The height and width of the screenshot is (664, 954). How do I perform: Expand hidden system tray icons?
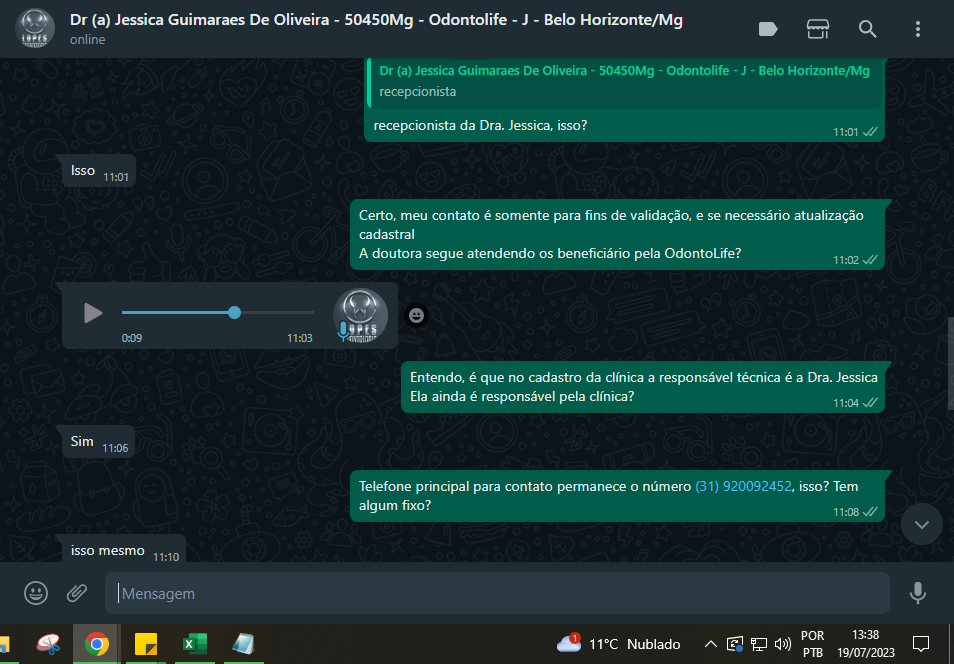point(710,644)
